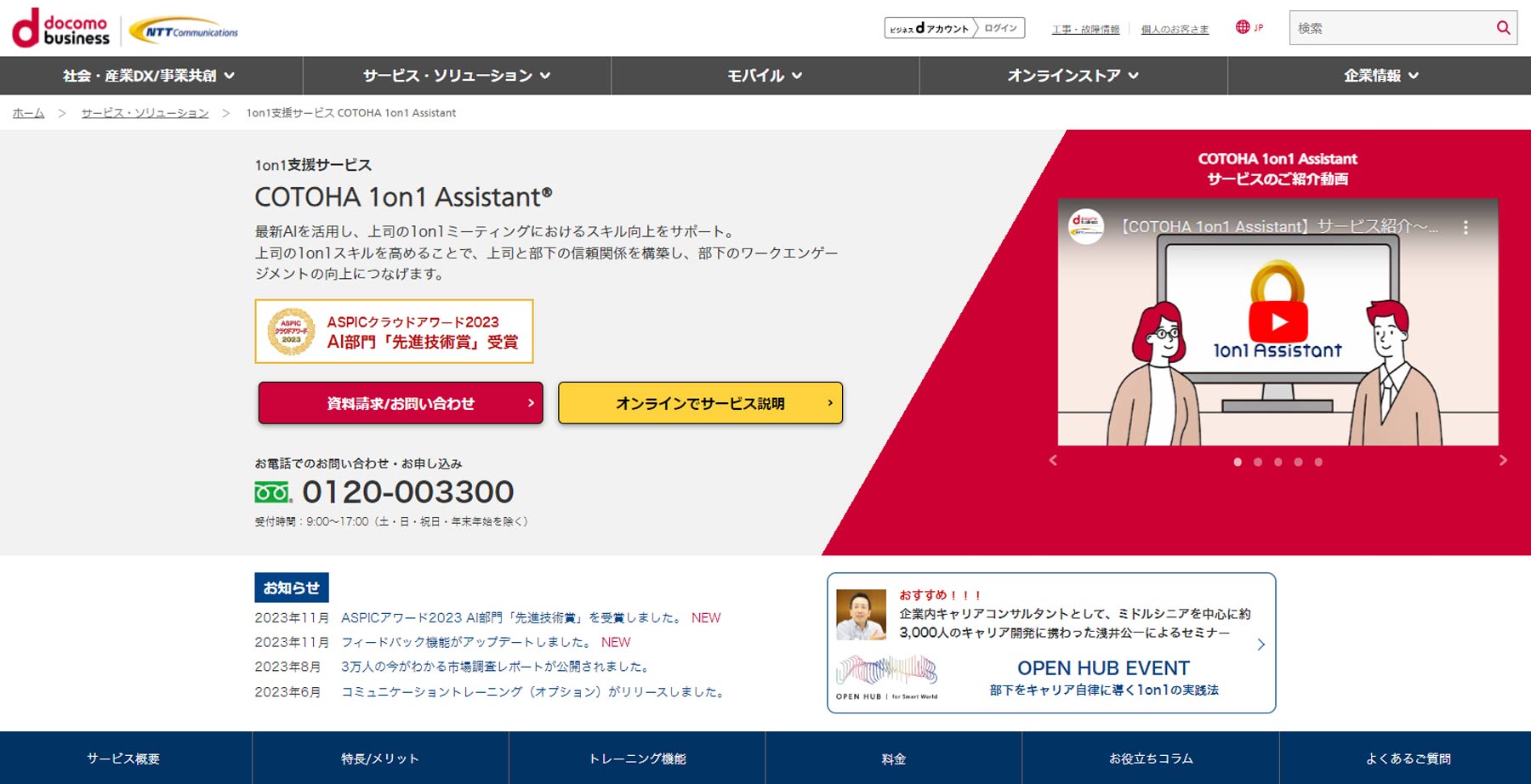Click the globe JP language icon

(x=1249, y=27)
